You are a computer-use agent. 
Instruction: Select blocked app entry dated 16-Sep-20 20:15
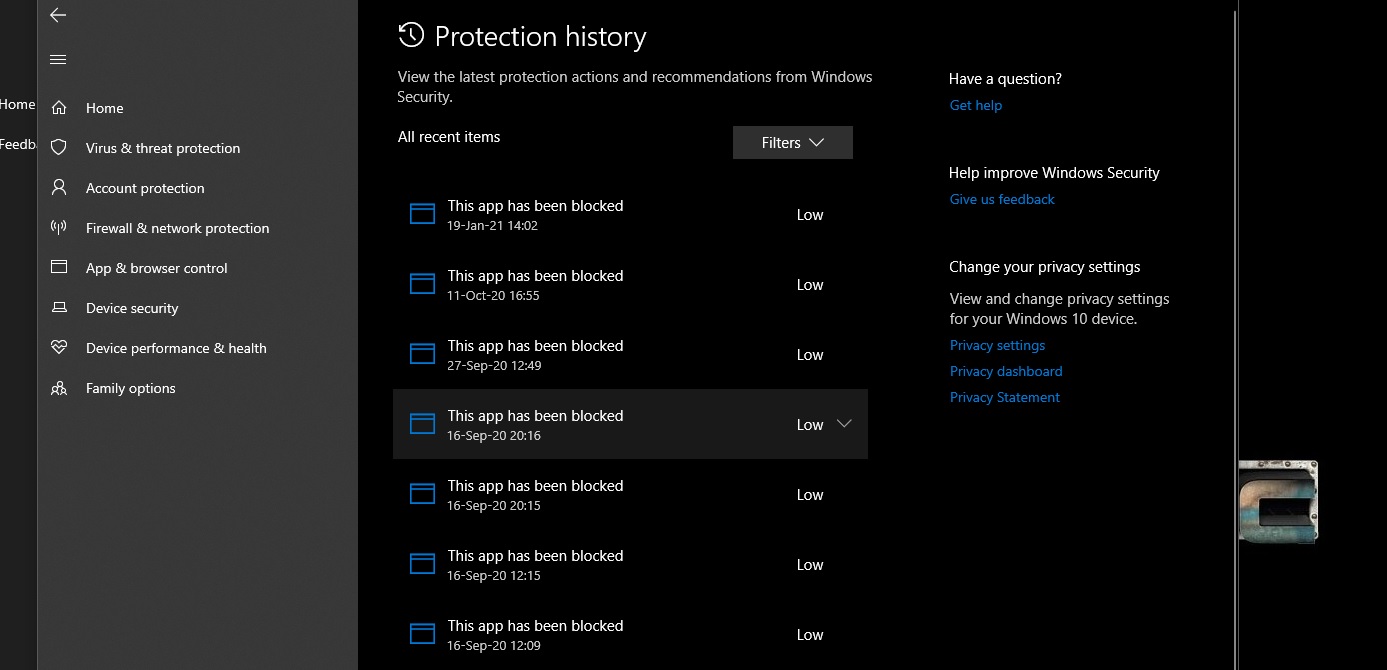point(630,494)
